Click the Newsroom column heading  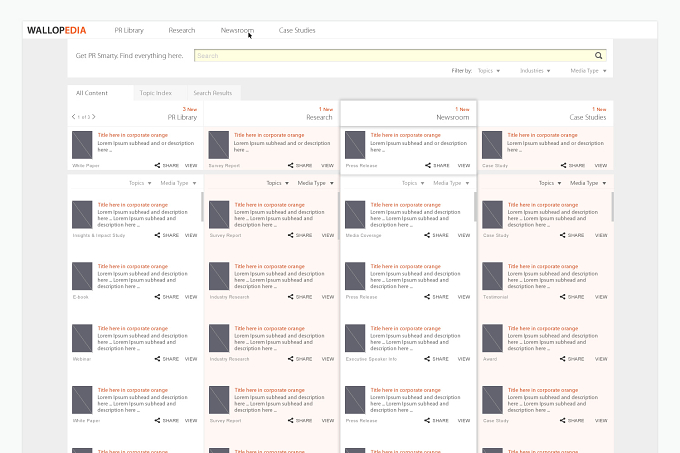(453, 117)
